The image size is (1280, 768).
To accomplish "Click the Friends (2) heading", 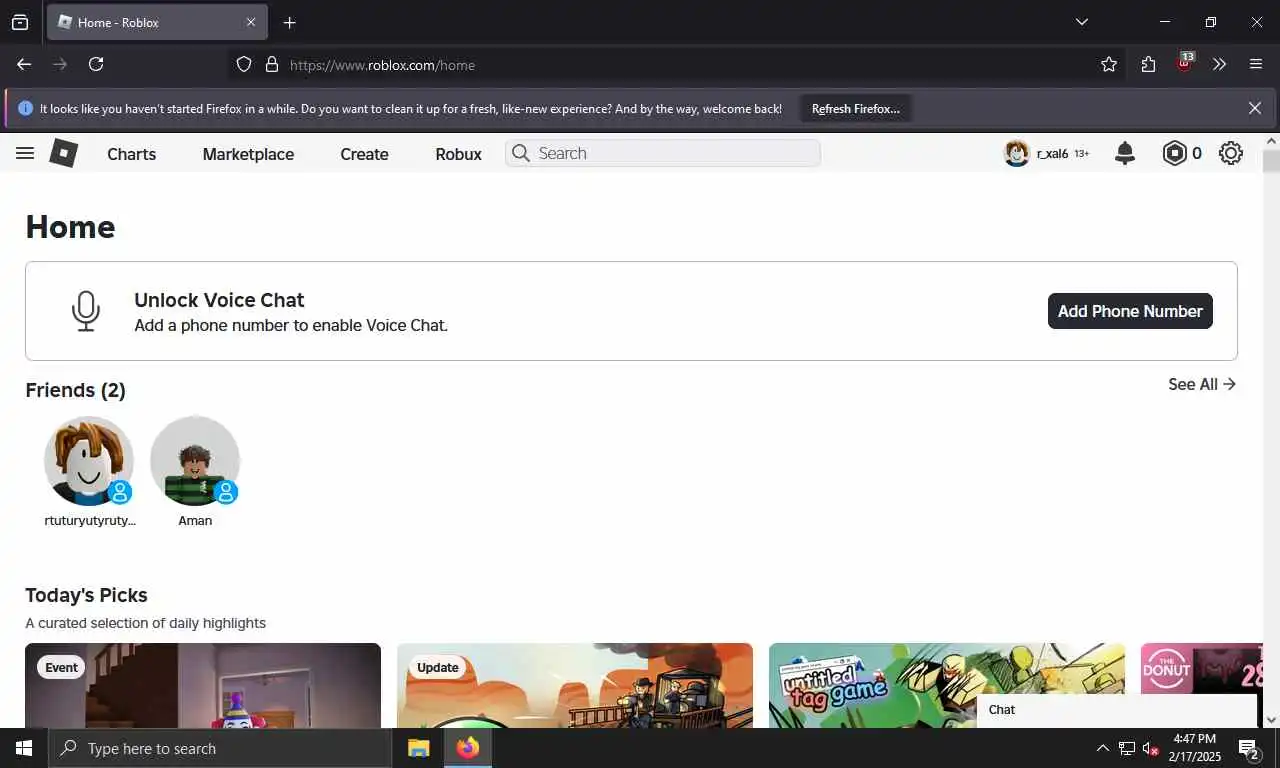I will click(75, 390).
